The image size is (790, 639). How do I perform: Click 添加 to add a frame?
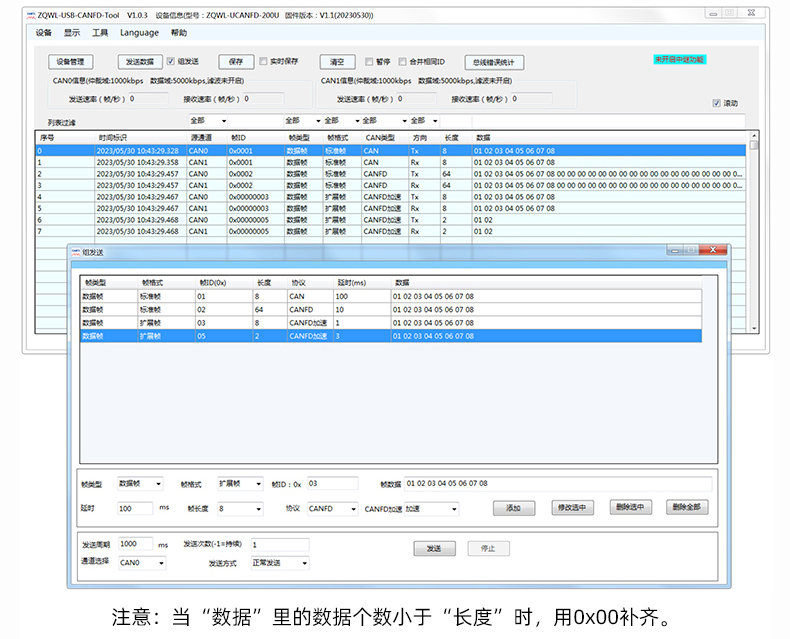pos(514,508)
